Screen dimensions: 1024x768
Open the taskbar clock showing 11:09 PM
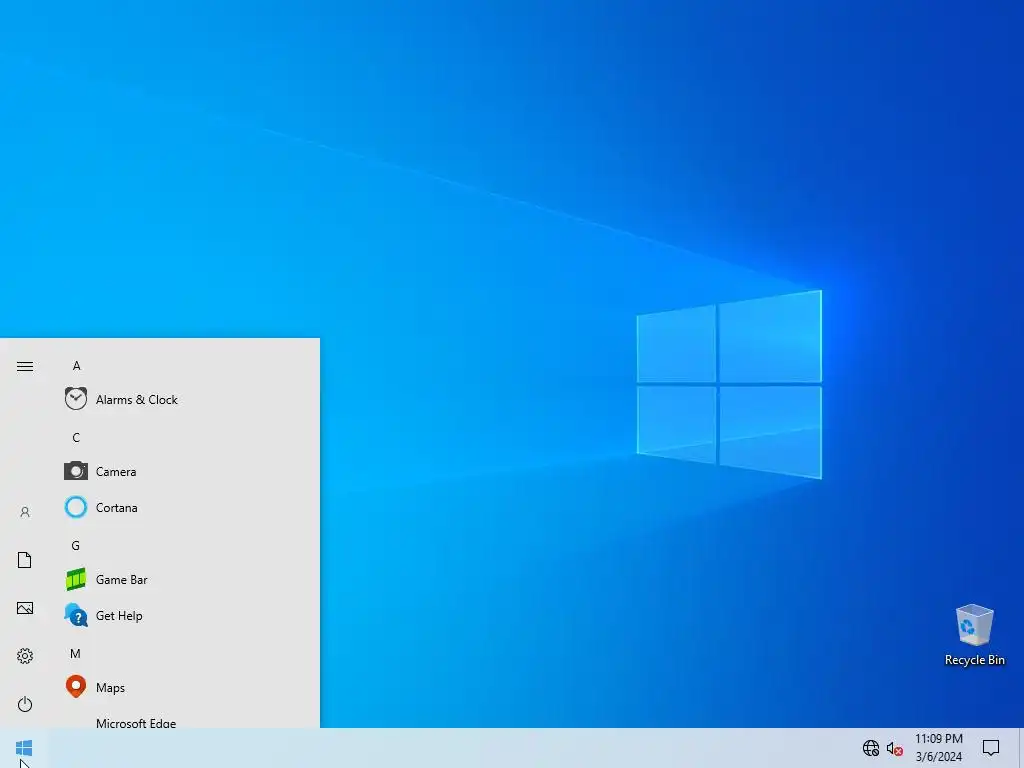(x=938, y=748)
